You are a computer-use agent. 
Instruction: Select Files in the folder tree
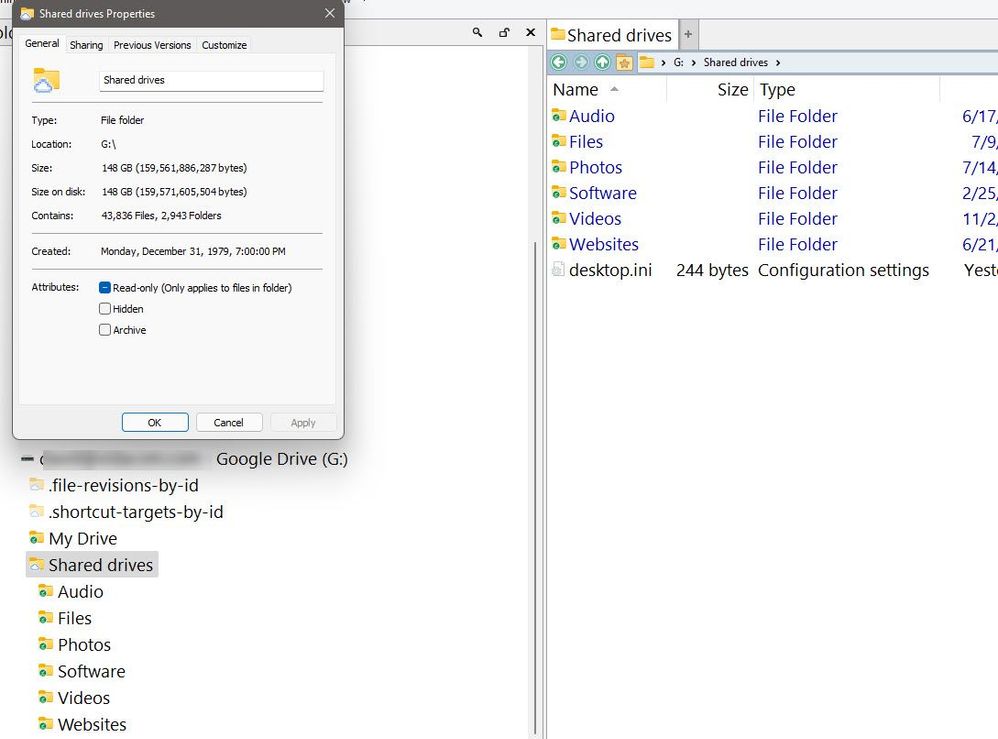74,618
